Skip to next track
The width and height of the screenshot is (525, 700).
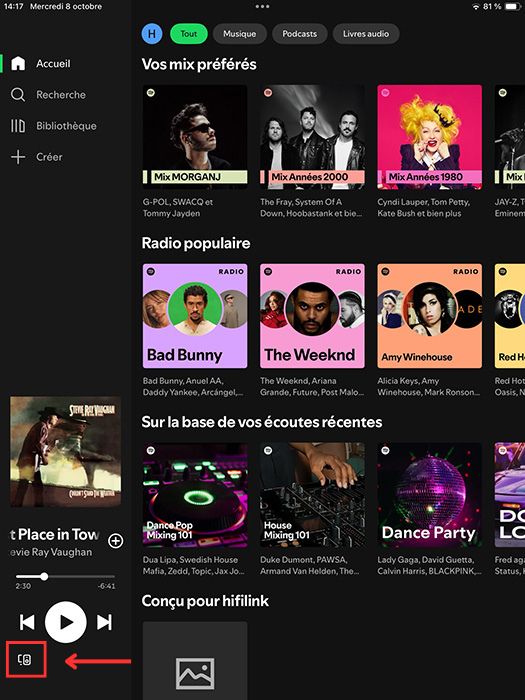pyautogui.click(x=104, y=622)
